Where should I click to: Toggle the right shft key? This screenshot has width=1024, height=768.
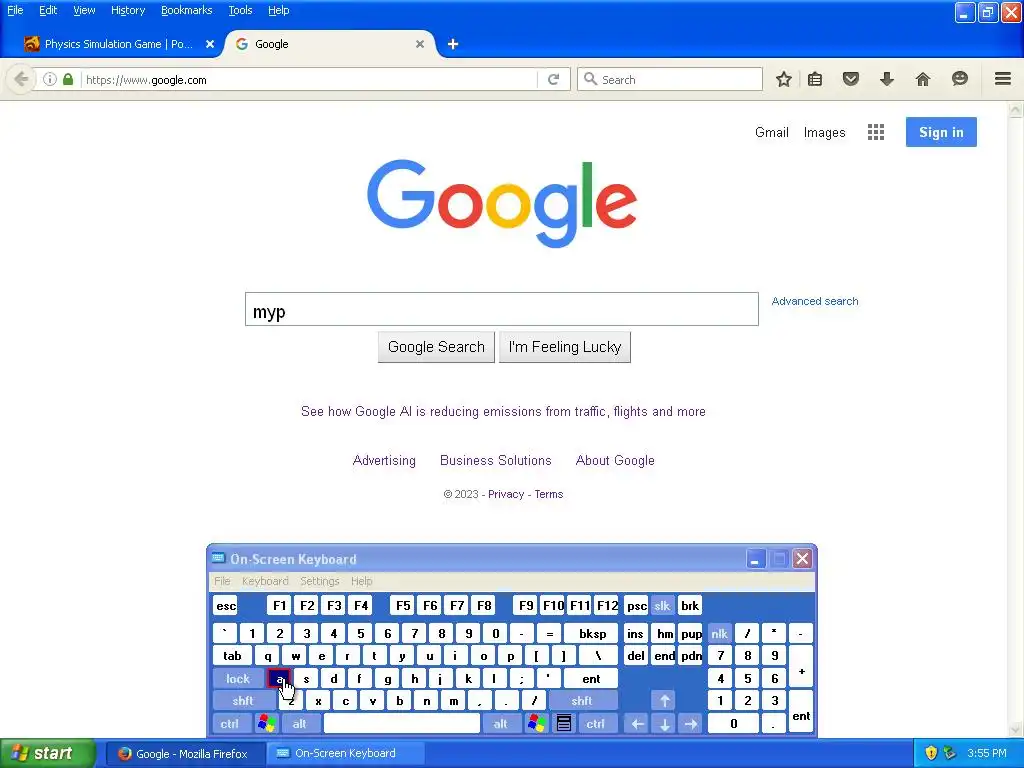point(582,701)
